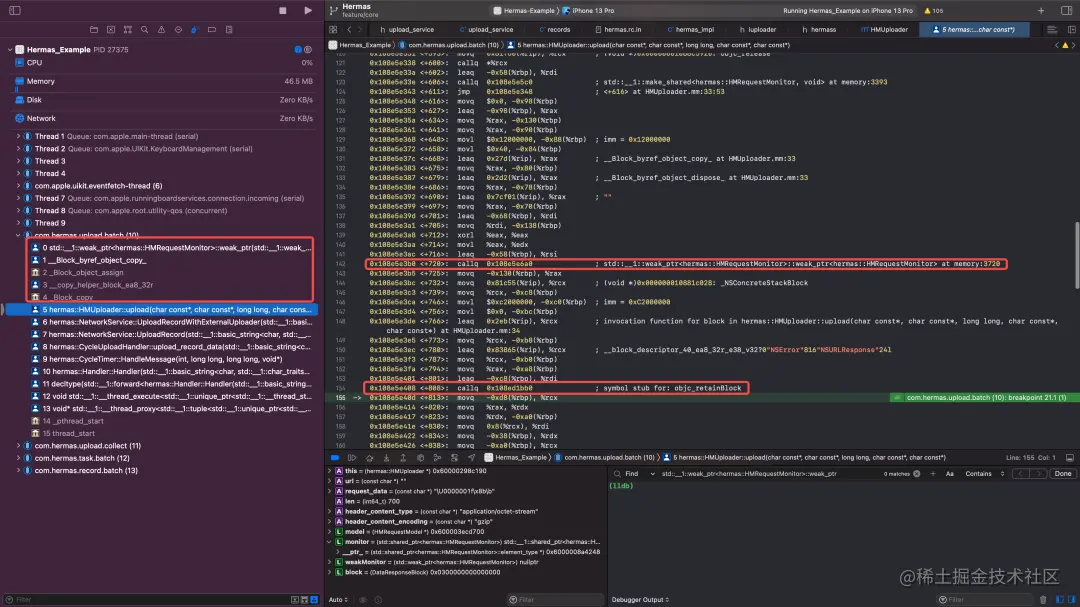Toggle the navigator sidebar
The height and width of the screenshot is (607, 1080).
[14, 10]
